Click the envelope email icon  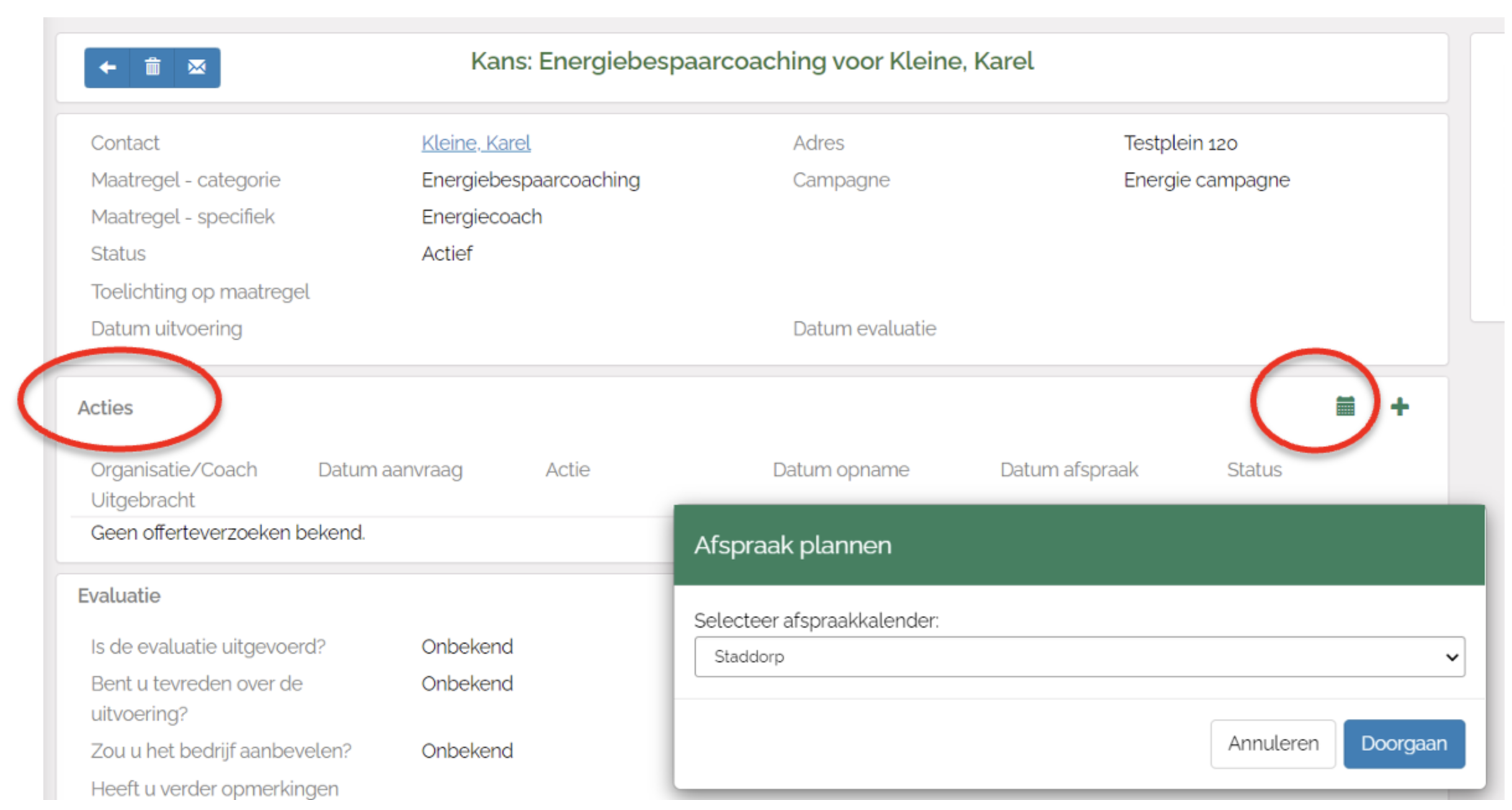point(197,67)
